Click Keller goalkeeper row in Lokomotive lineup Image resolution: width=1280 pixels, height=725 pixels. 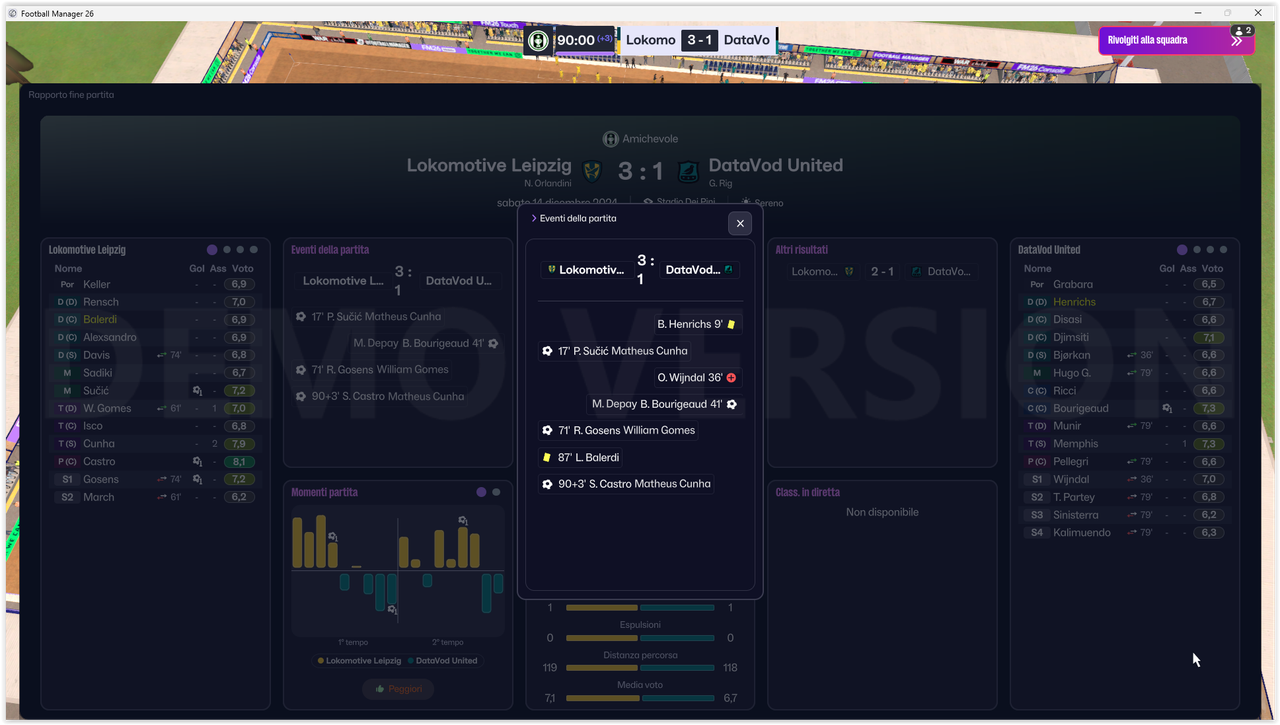click(x=153, y=284)
